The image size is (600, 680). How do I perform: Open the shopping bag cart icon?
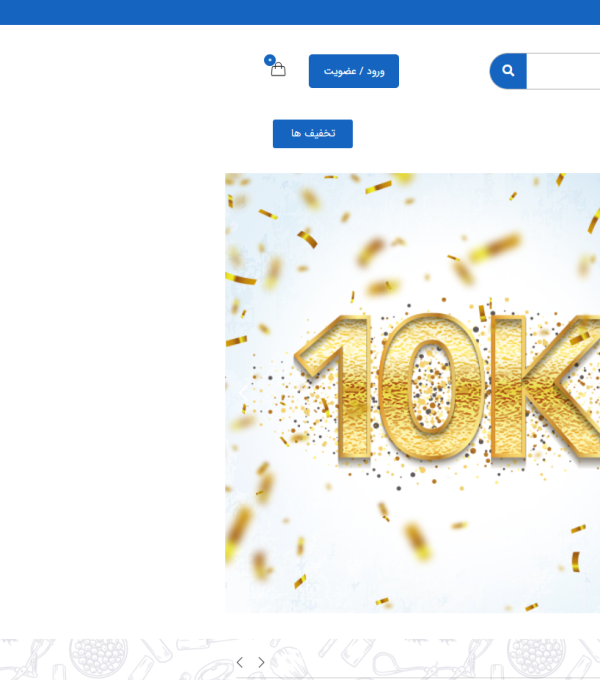coord(278,70)
